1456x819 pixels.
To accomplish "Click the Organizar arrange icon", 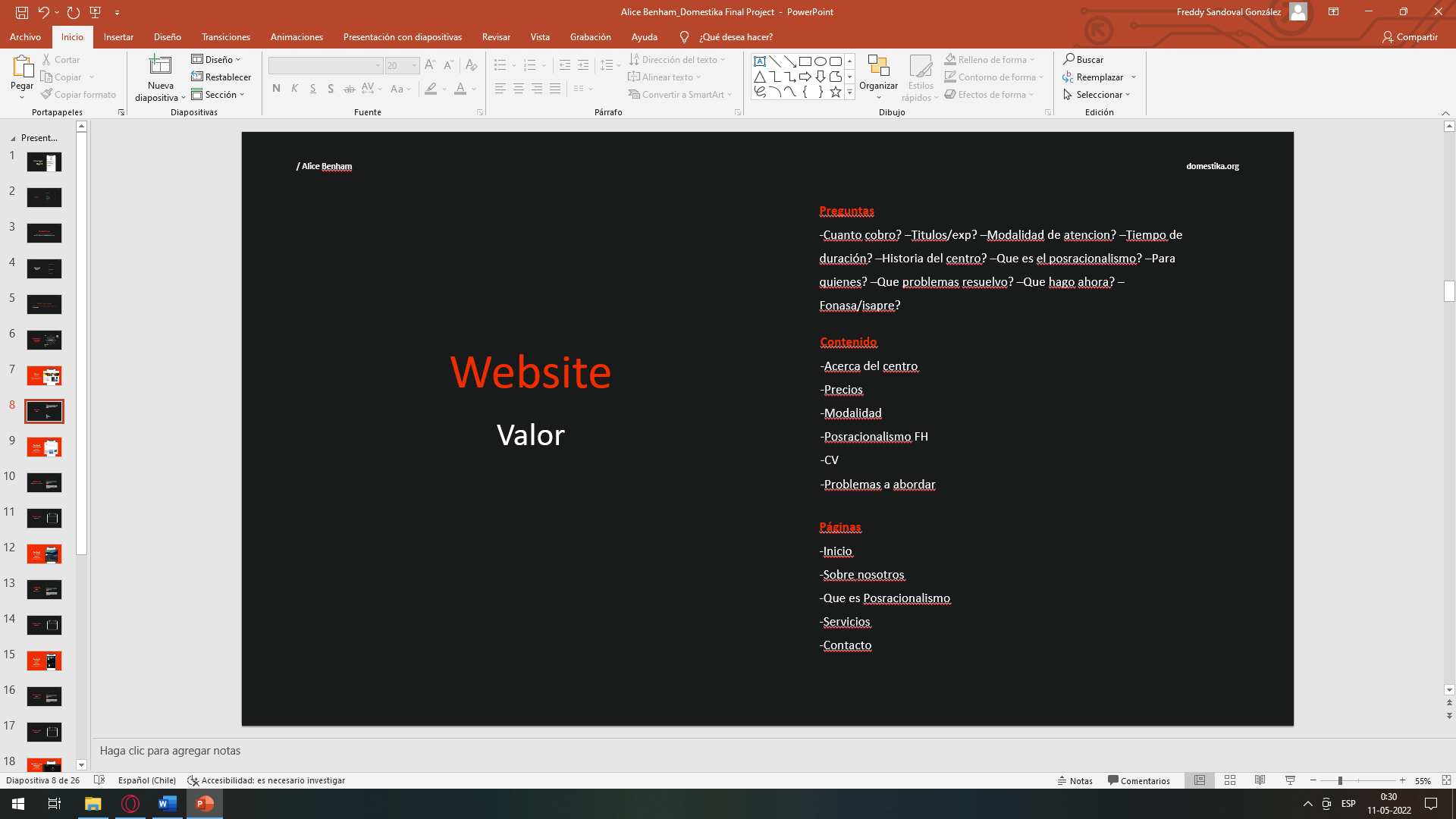I will click(878, 67).
